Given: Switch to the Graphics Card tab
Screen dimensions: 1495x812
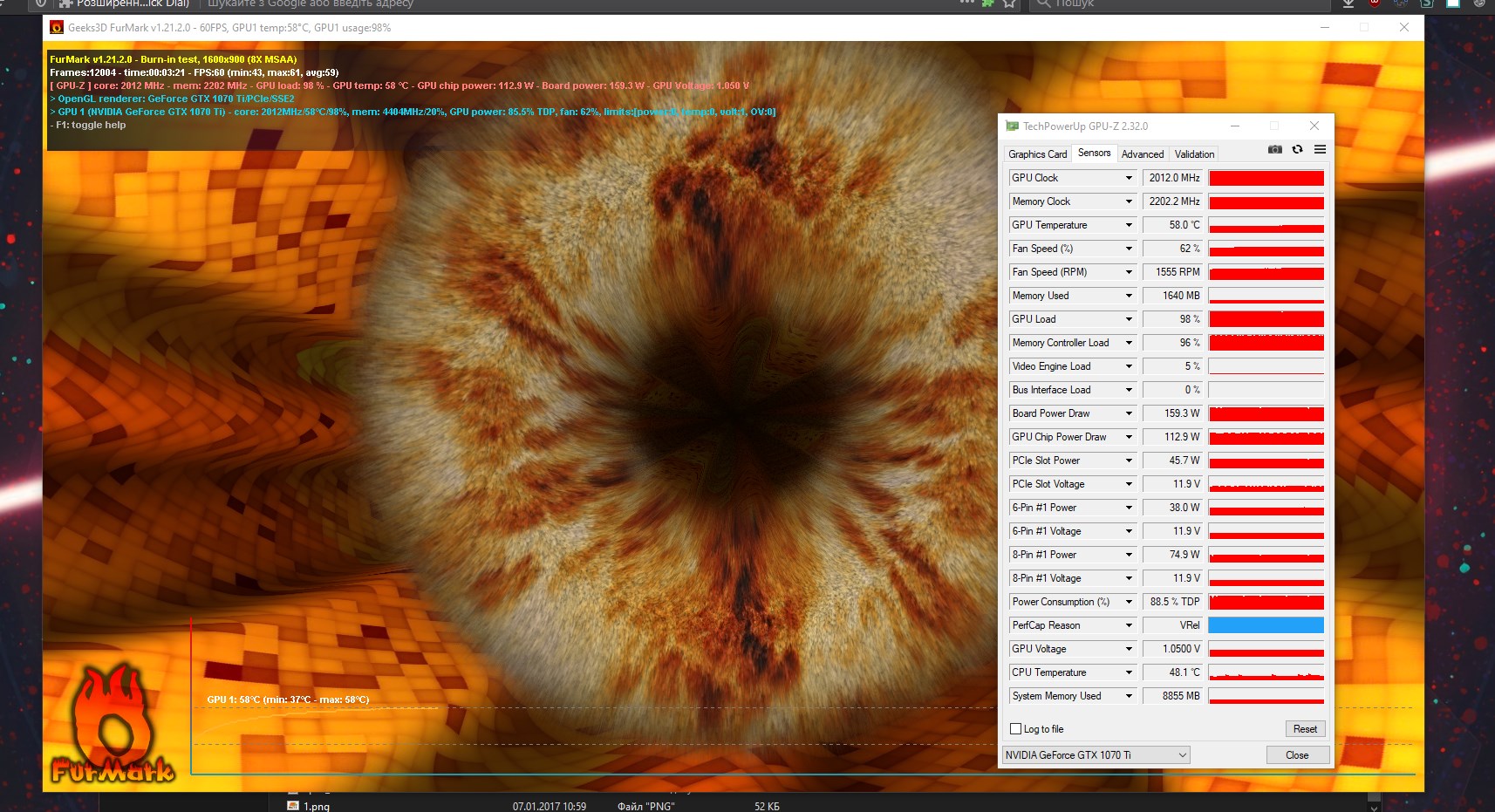Looking at the screenshot, I should coord(1037,154).
